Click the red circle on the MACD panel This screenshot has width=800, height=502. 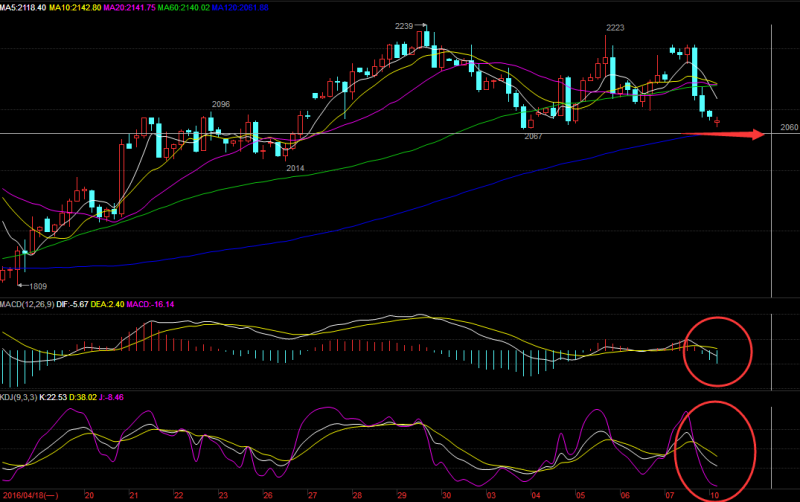click(717, 350)
